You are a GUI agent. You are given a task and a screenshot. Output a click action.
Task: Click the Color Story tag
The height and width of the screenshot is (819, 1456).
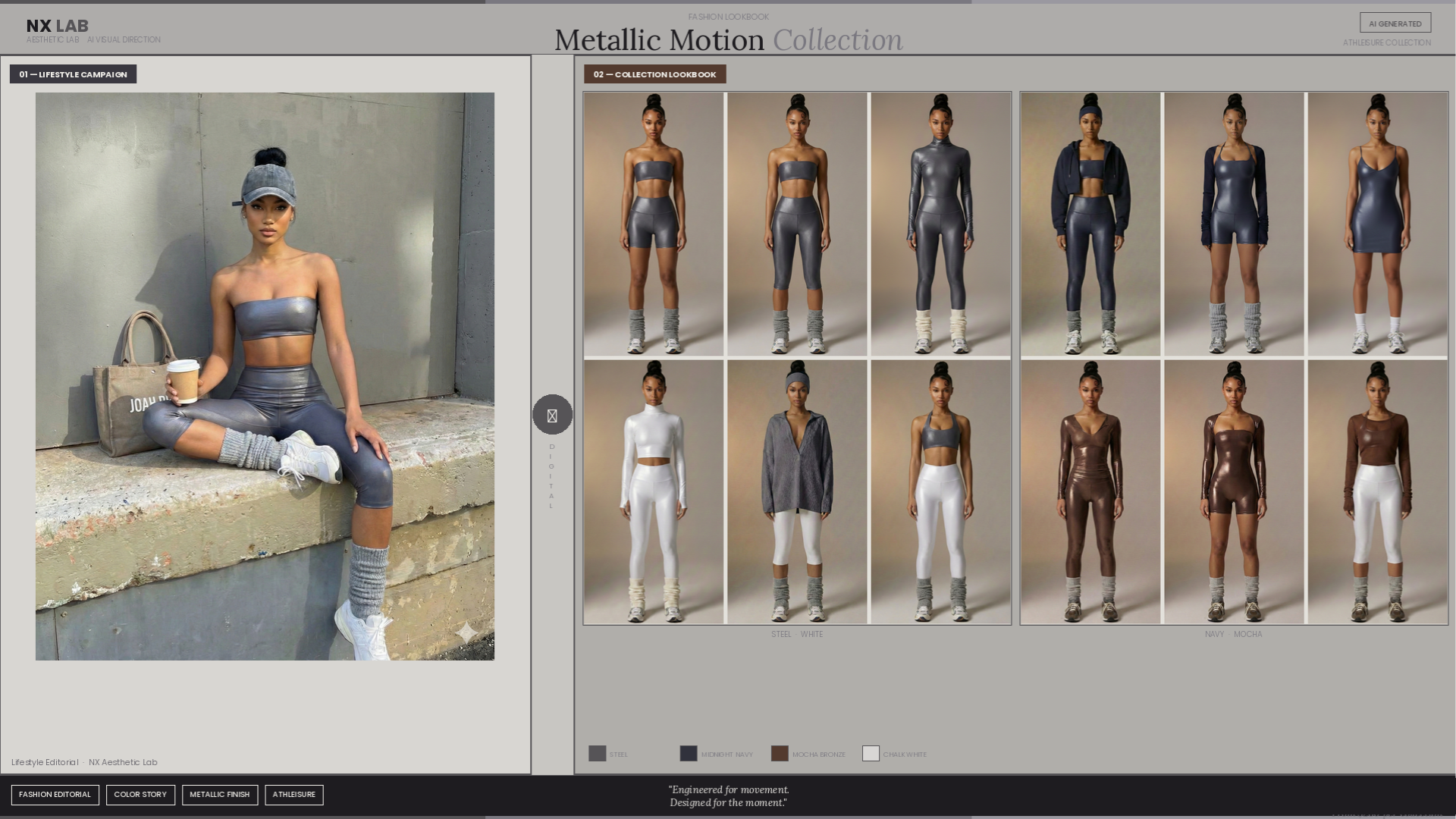pyautogui.click(x=140, y=795)
